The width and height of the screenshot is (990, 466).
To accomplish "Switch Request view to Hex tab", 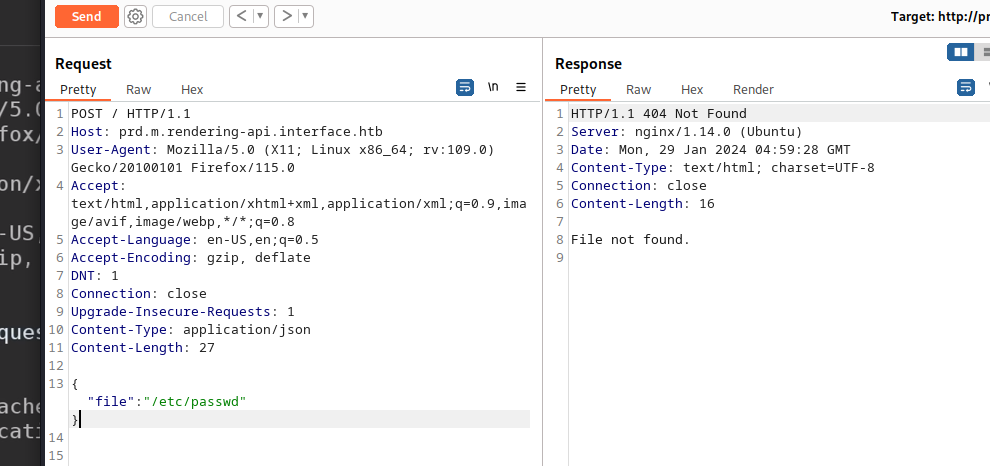I will 192,90.
